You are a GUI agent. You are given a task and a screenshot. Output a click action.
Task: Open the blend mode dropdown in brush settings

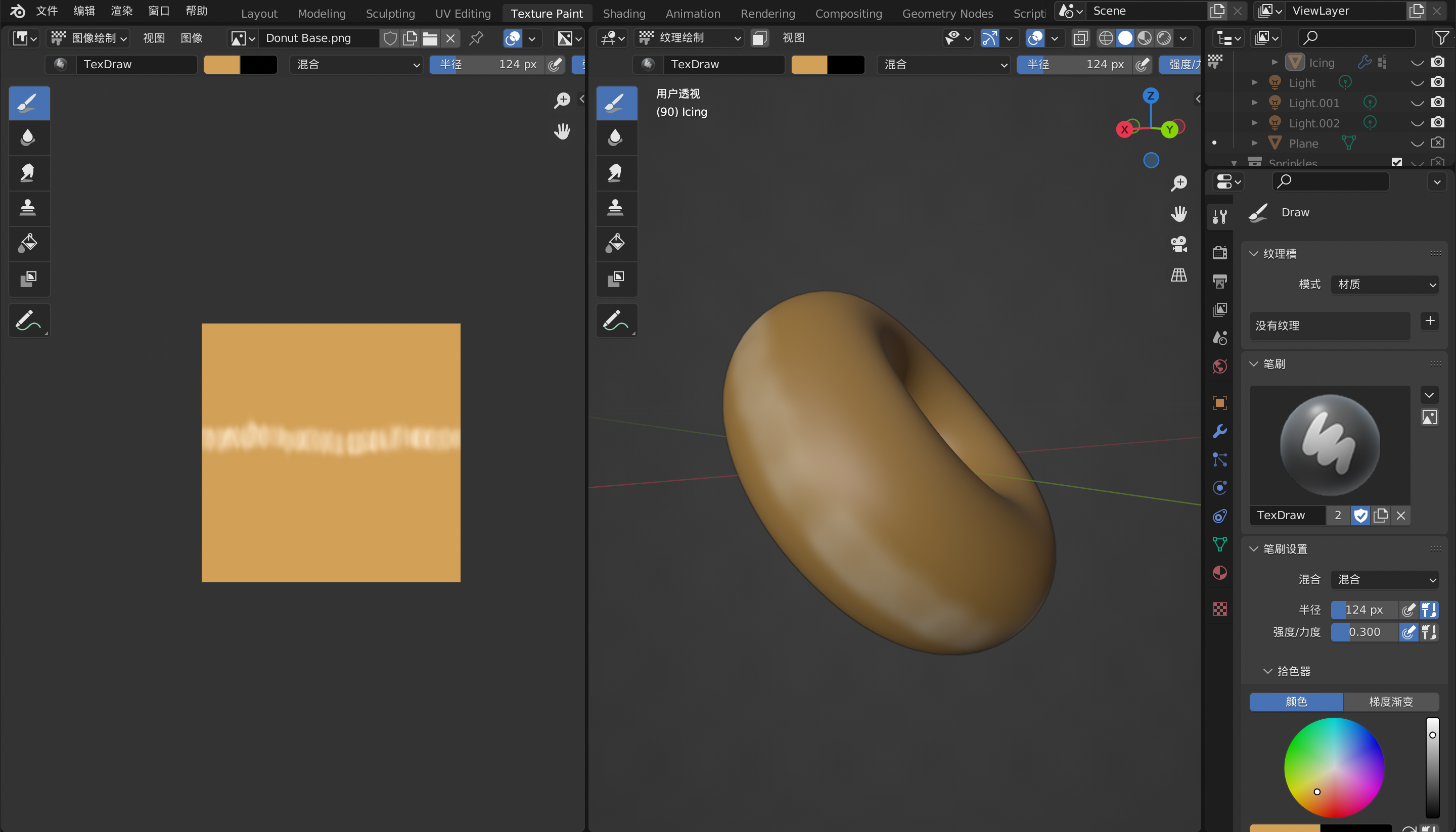point(1384,579)
